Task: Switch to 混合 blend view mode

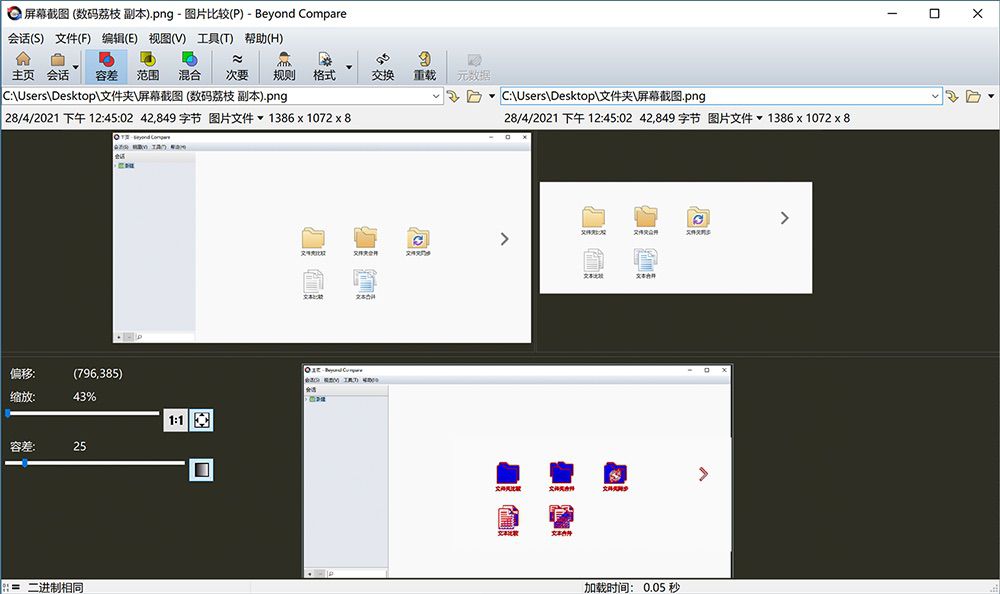Action: (189, 66)
